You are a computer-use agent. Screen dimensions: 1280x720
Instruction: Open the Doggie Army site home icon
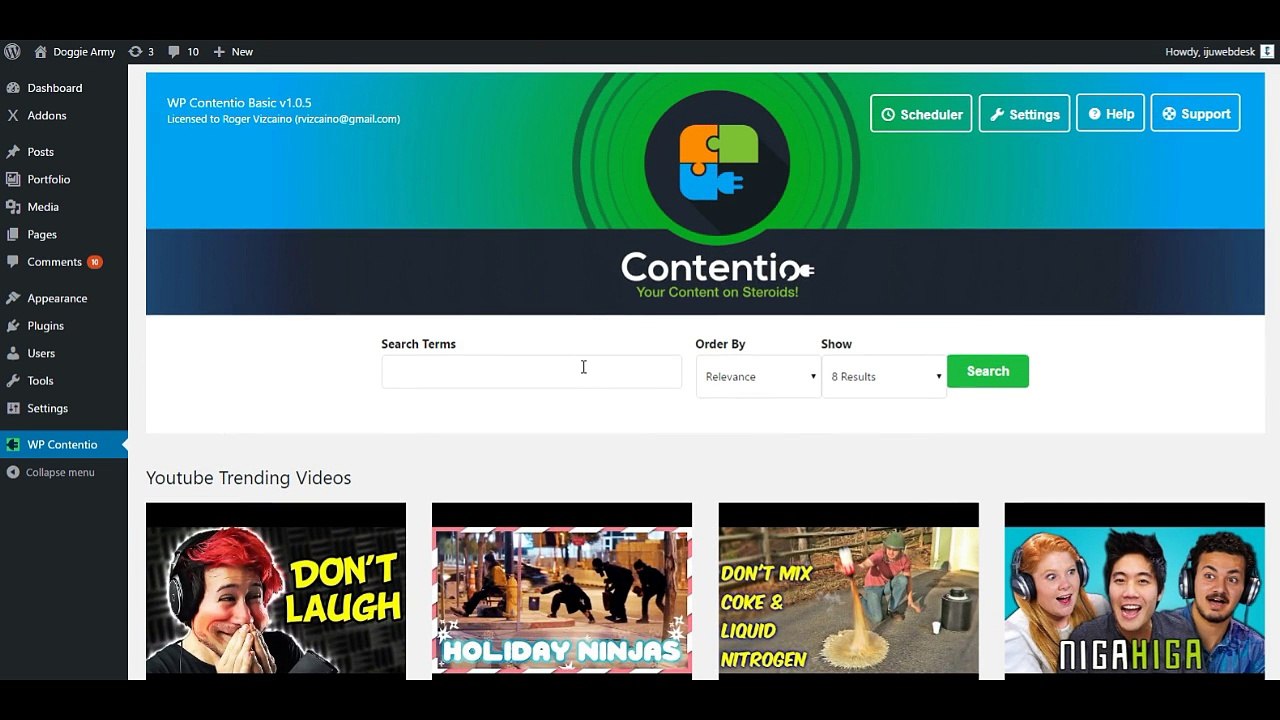point(40,51)
